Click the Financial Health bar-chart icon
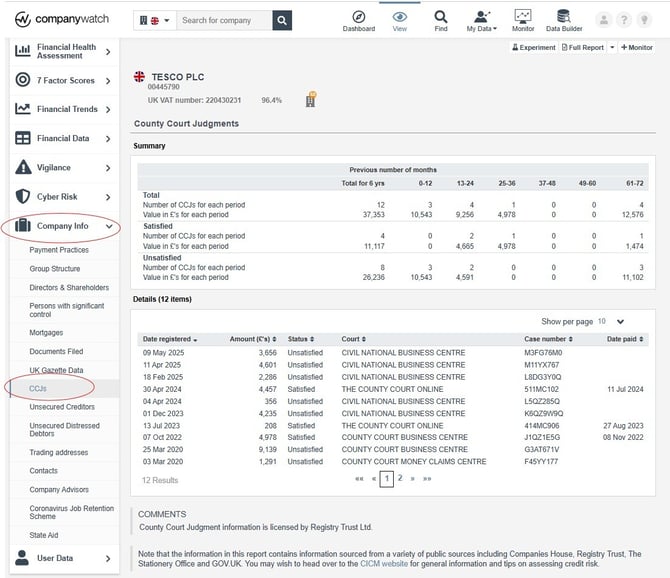 pyautogui.click(x=23, y=51)
